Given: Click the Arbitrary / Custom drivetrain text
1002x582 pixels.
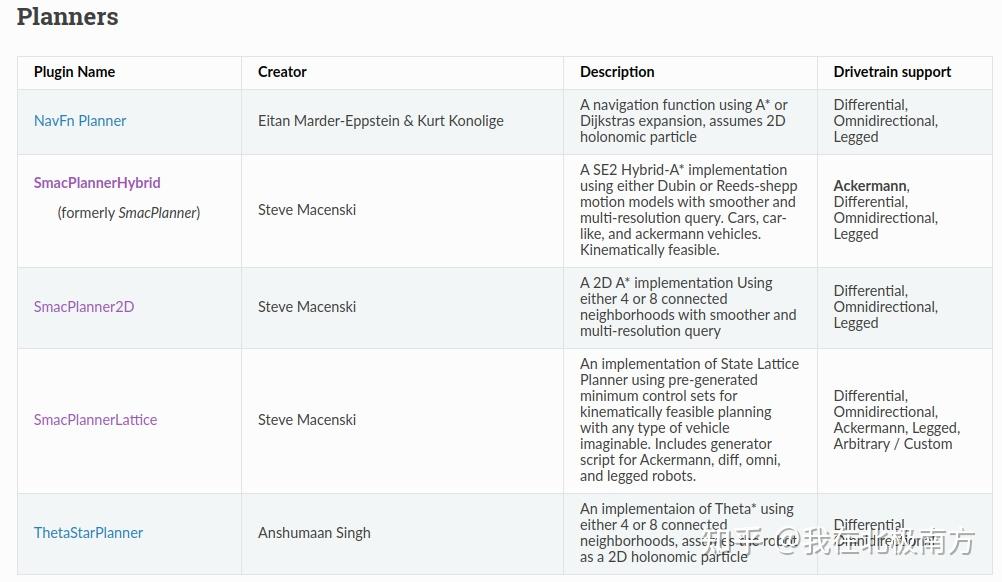Looking at the screenshot, I should [x=892, y=444].
